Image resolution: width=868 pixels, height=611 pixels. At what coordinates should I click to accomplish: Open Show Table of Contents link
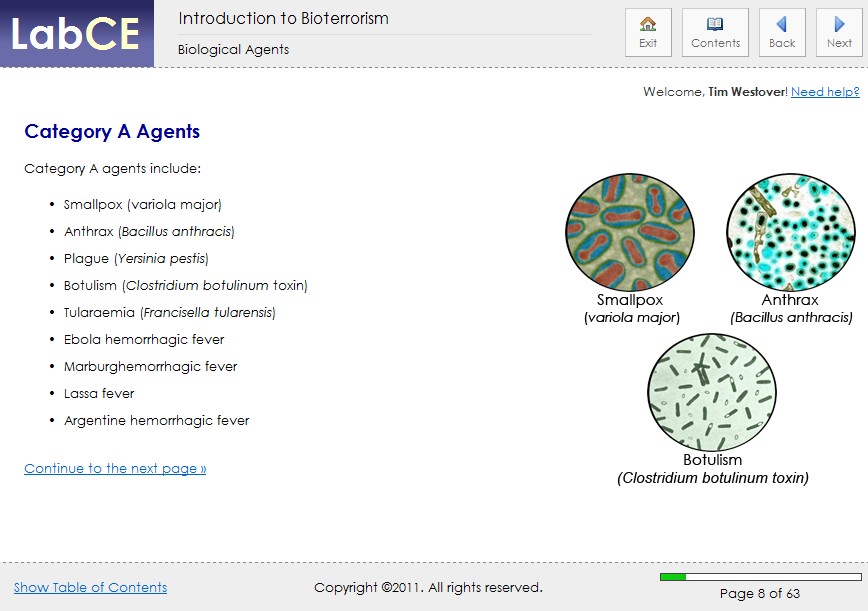90,588
